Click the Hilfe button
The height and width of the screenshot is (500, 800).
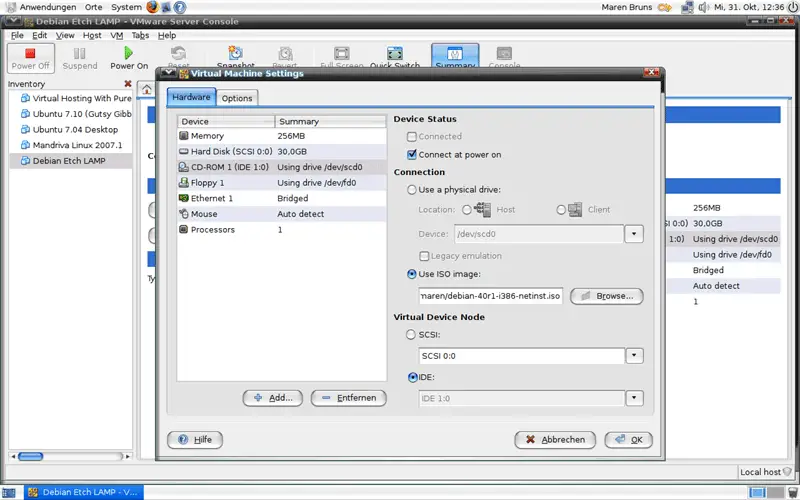195,440
